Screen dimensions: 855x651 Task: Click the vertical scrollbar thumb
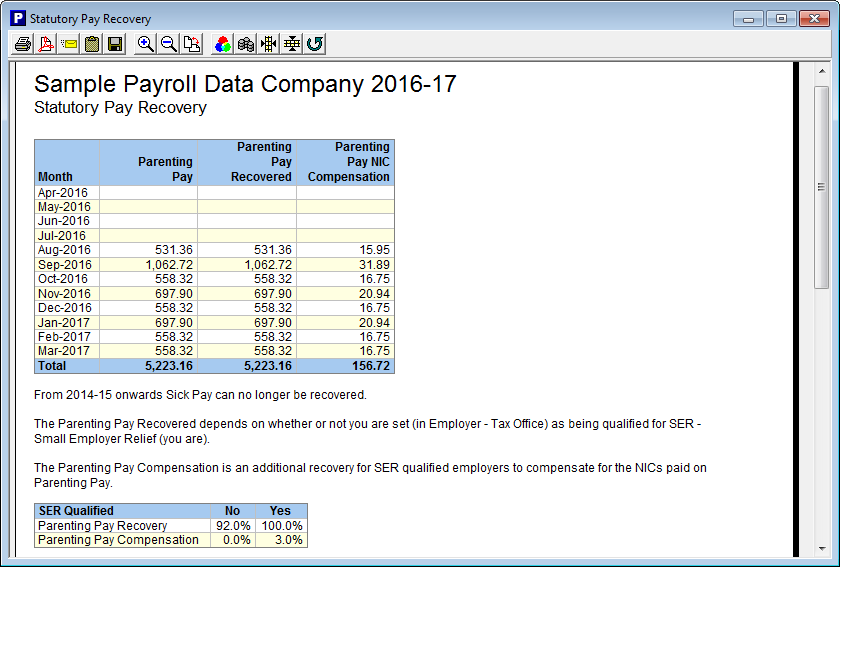822,187
